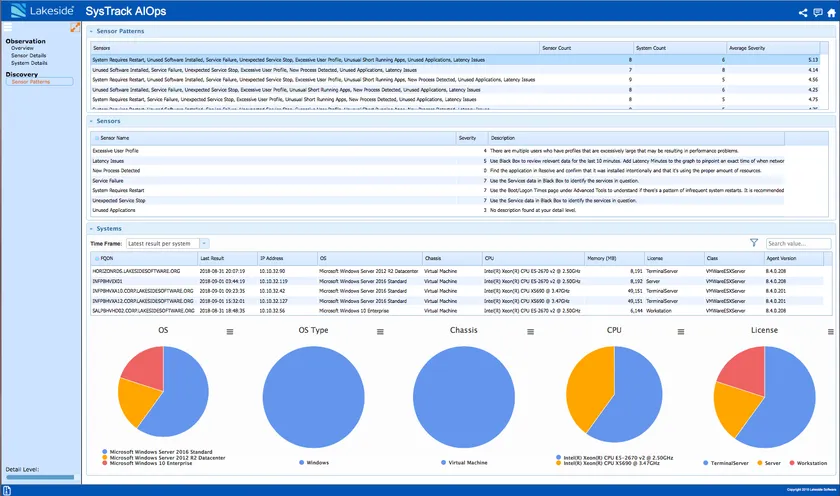Viewport: 840px width, 496px height.
Task: Open Sensor Details in the sidebar
Action: point(29,55)
